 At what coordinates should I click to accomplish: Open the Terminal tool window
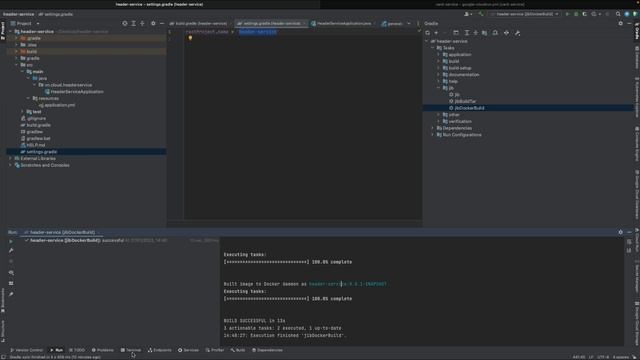coord(131,350)
